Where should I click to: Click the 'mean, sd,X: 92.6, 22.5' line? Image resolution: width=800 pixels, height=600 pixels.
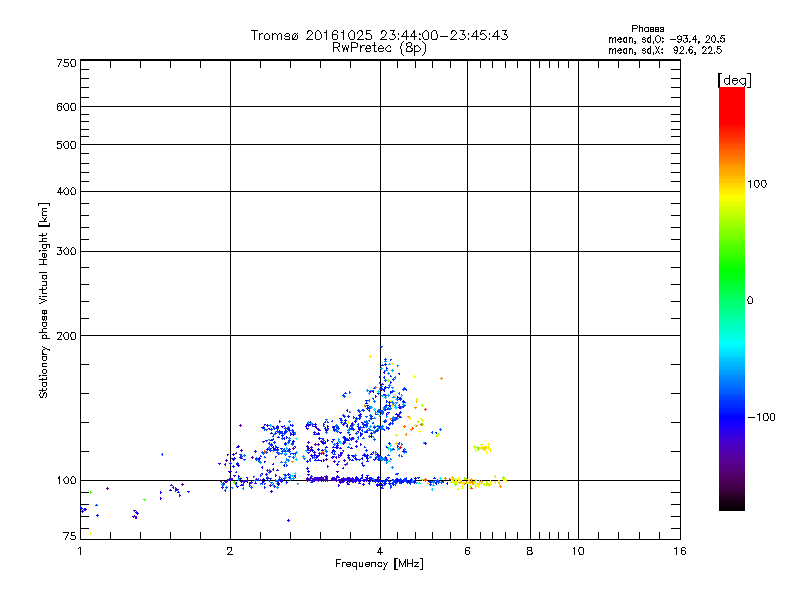point(665,50)
